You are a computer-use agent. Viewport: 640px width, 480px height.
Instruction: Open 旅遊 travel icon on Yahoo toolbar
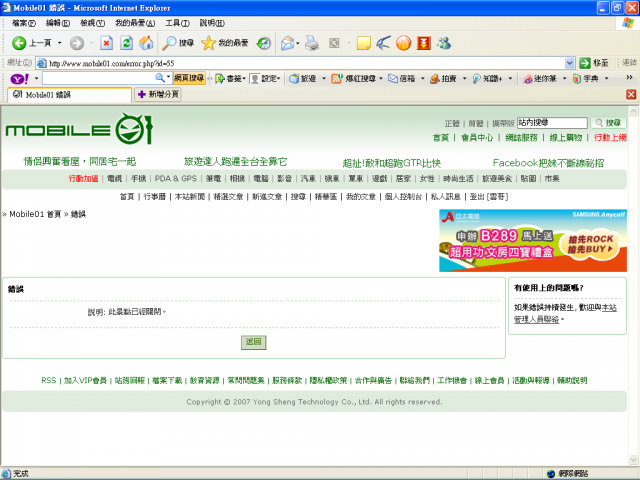[x=294, y=78]
